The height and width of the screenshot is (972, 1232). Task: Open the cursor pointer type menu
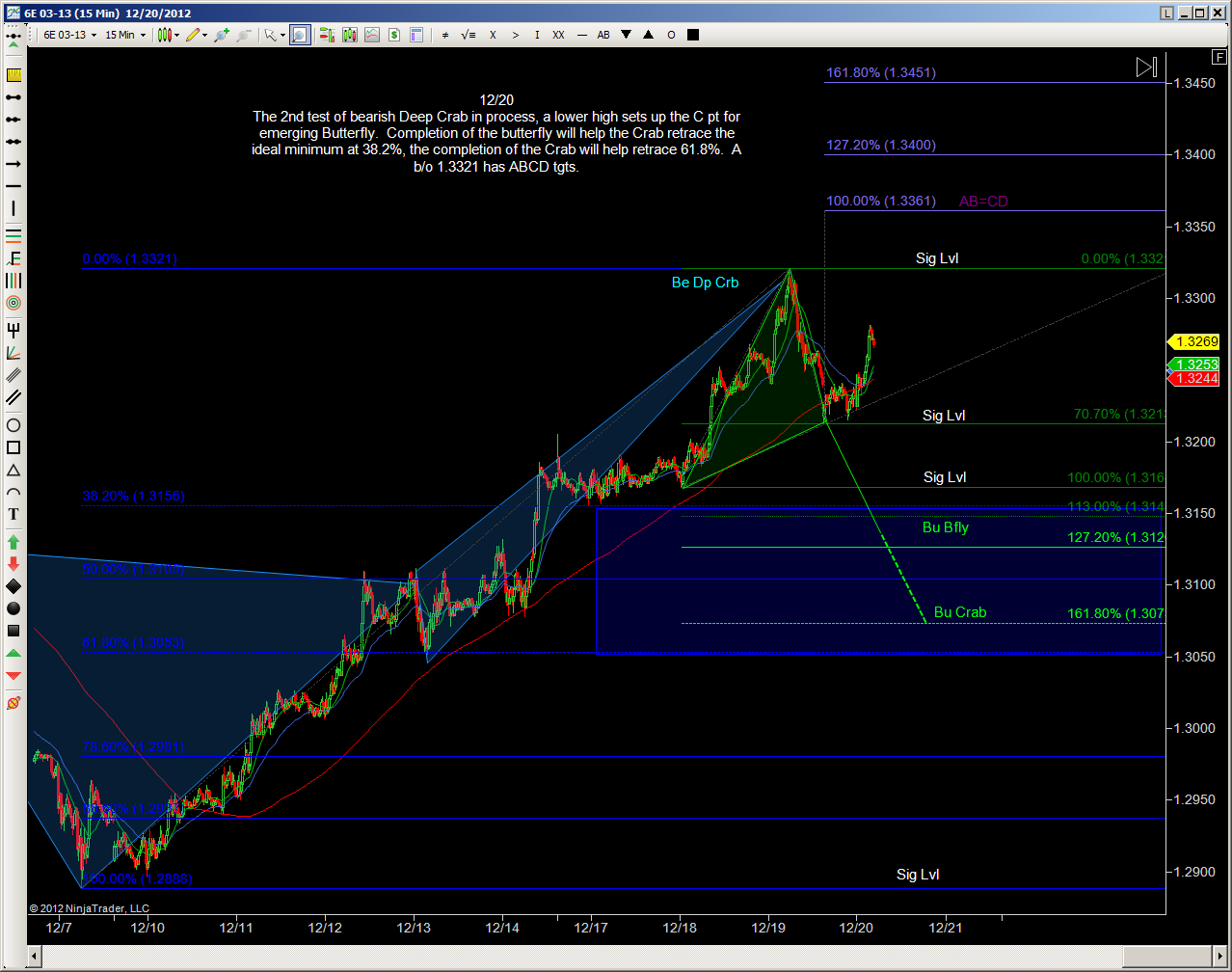[x=275, y=35]
